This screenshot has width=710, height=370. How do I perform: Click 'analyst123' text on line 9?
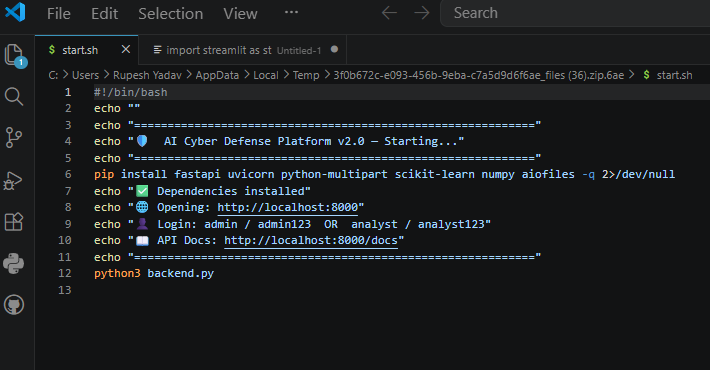click(451, 224)
